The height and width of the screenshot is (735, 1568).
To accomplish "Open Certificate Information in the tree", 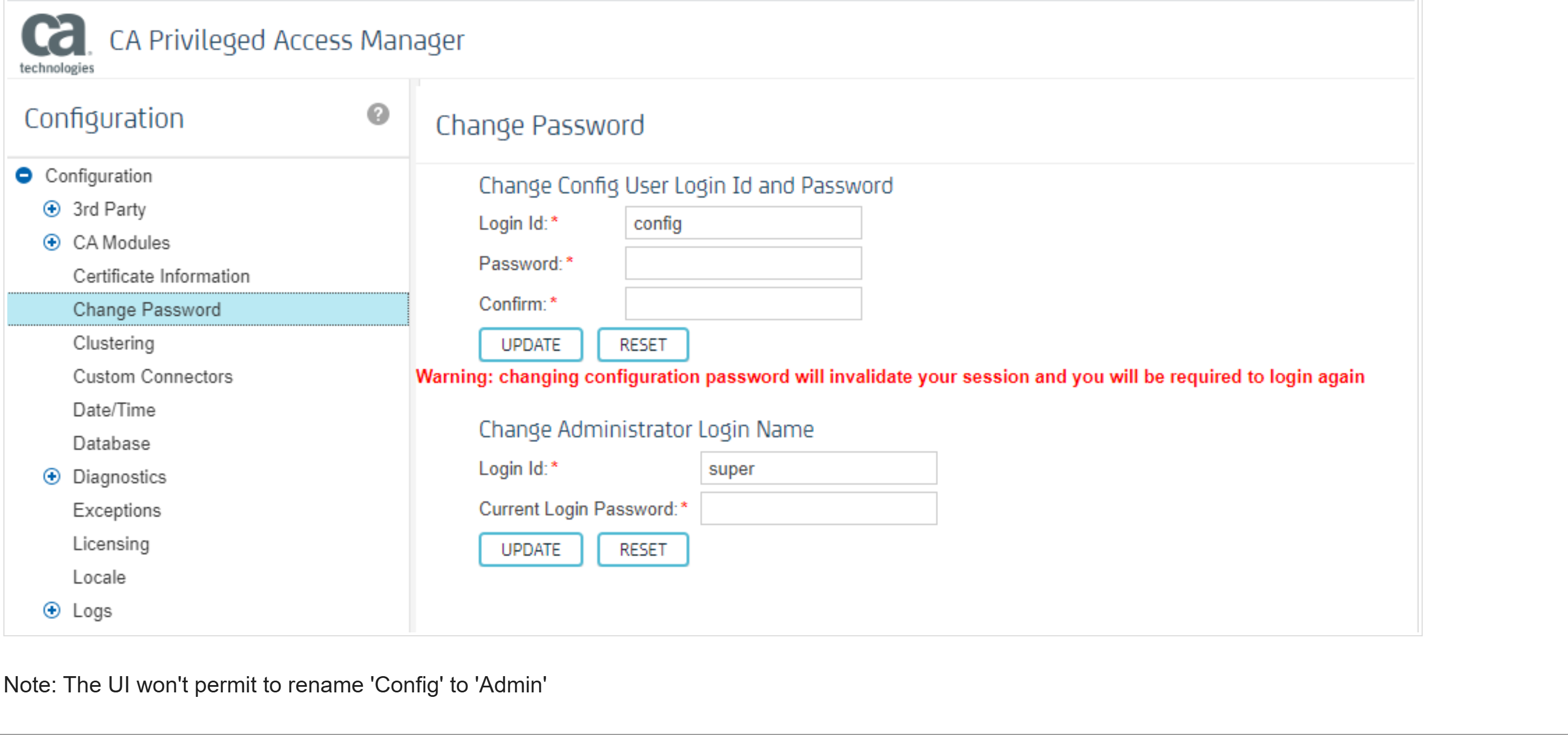I will pos(162,276).
